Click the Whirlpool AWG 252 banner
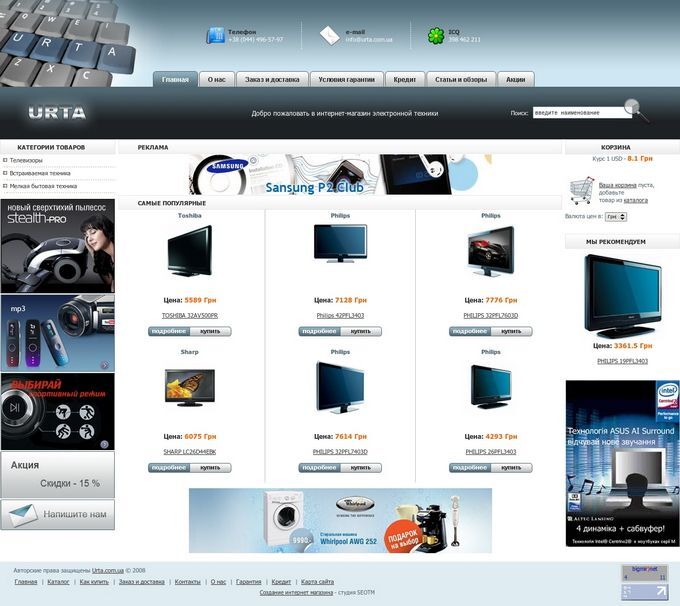This screenshot has height=606, width=680. 340,521
